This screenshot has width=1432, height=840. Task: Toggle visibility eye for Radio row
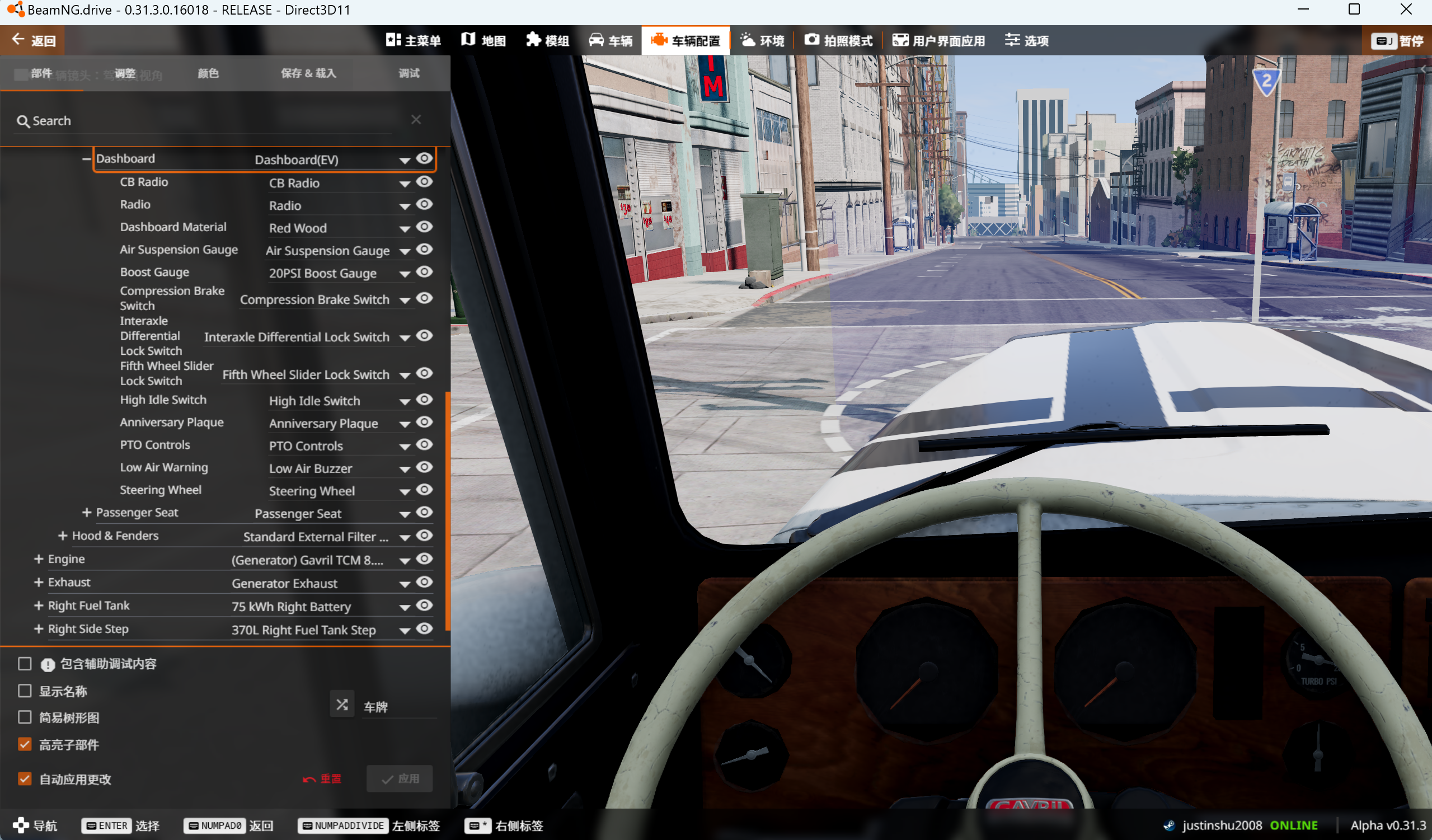tap(425, 205)
